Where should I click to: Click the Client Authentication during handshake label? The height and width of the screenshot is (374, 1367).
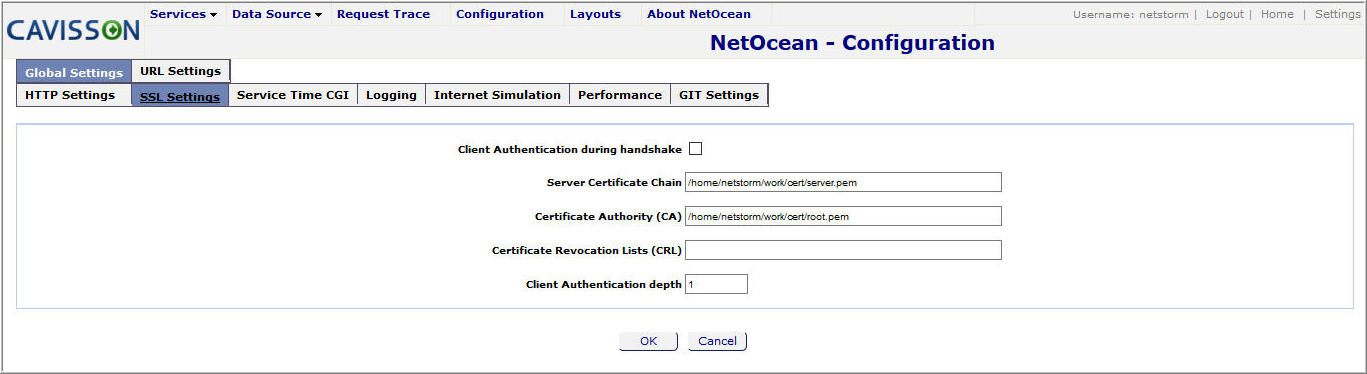[569, 150]
